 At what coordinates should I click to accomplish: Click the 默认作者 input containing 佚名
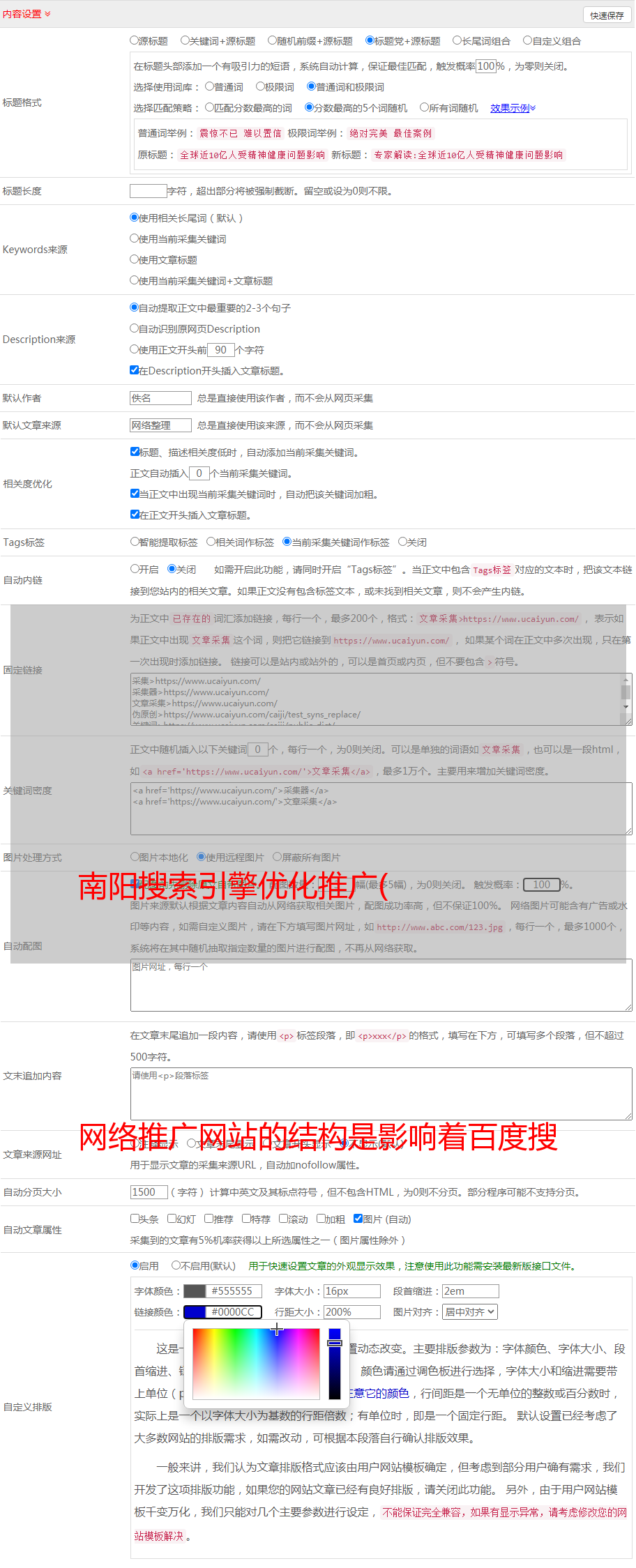coord(160,398)
